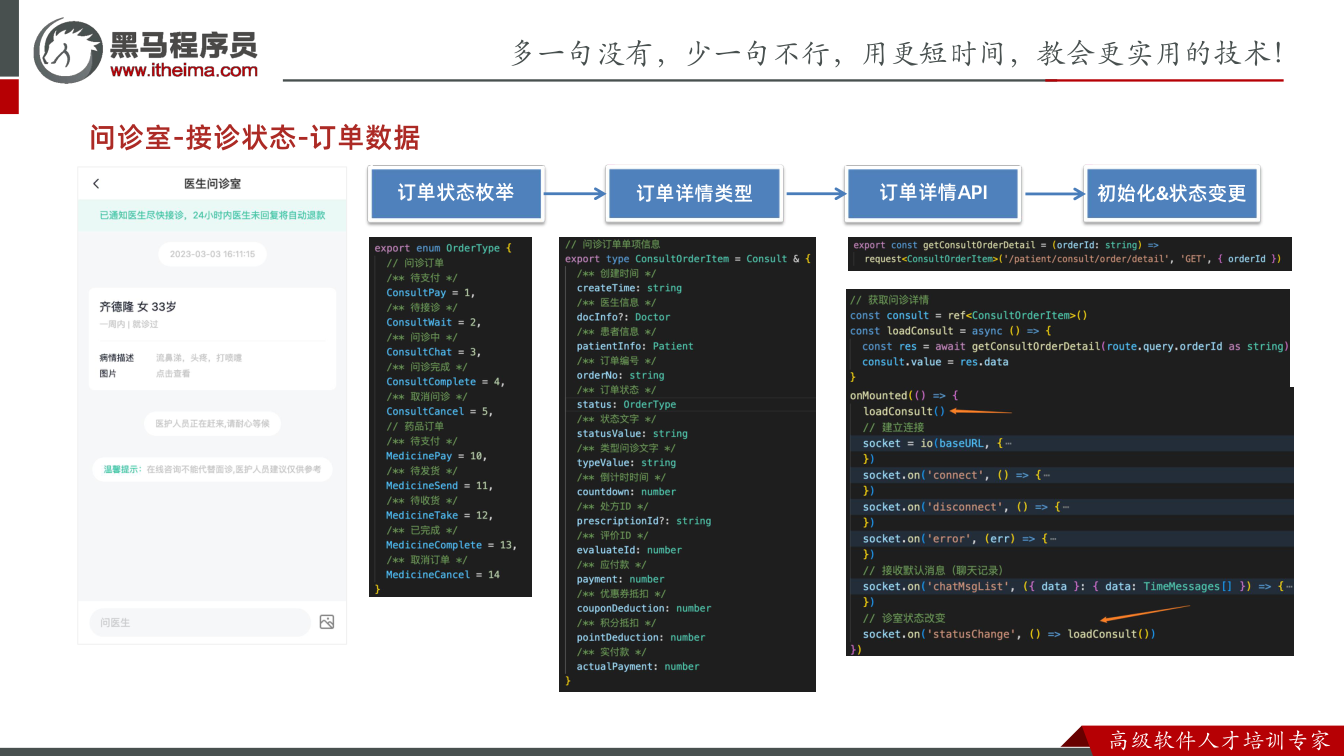Viewport: 1344px width, 756px height.
Task: Expand the folded socket.on('connect') block
Action: (1046, 475)
